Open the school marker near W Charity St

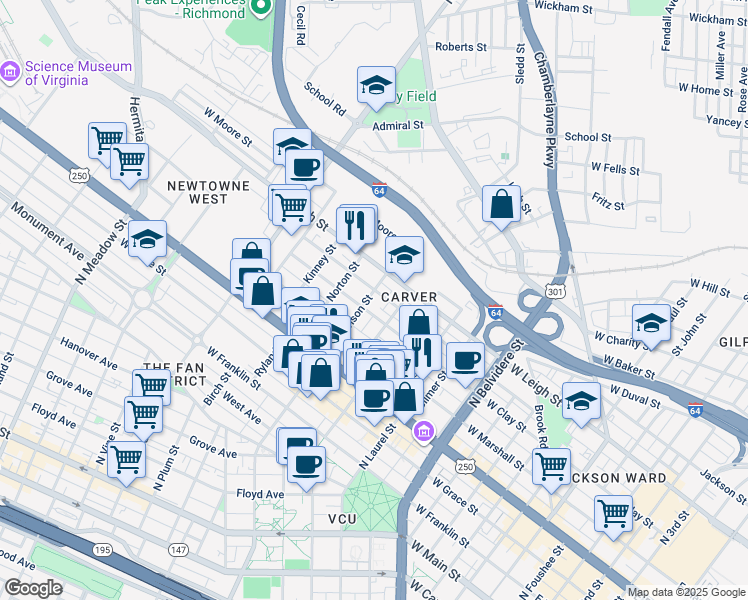[x=651, y=325]
